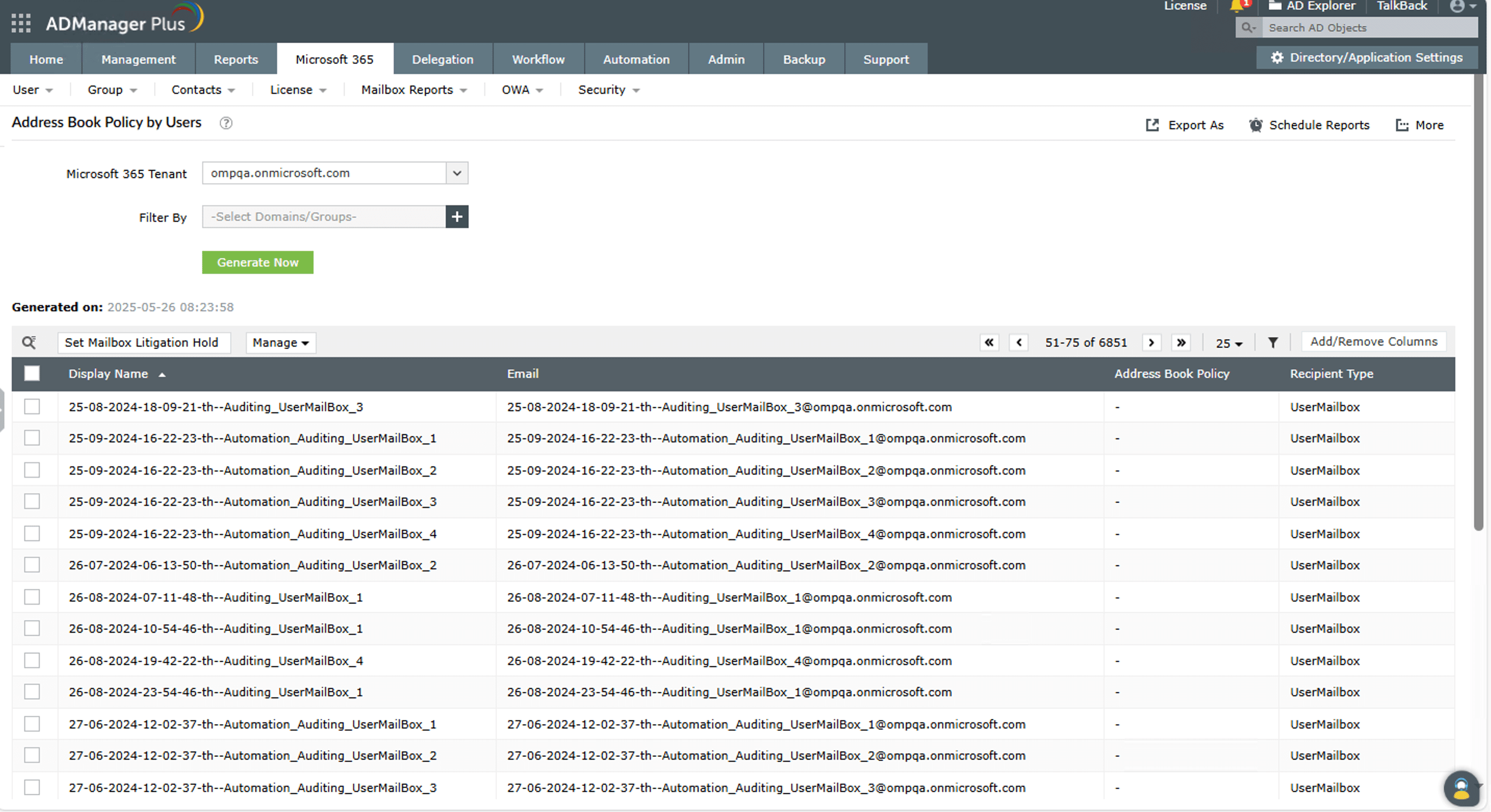Go to the last page of results
Image resolution: width=1491 pixels, height=812 pixels.
point(1181,342)
